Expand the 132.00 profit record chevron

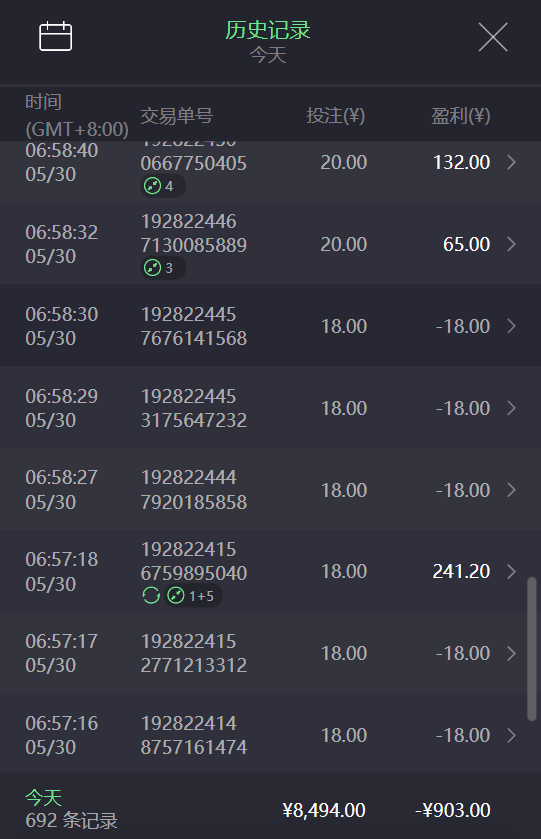512,162
